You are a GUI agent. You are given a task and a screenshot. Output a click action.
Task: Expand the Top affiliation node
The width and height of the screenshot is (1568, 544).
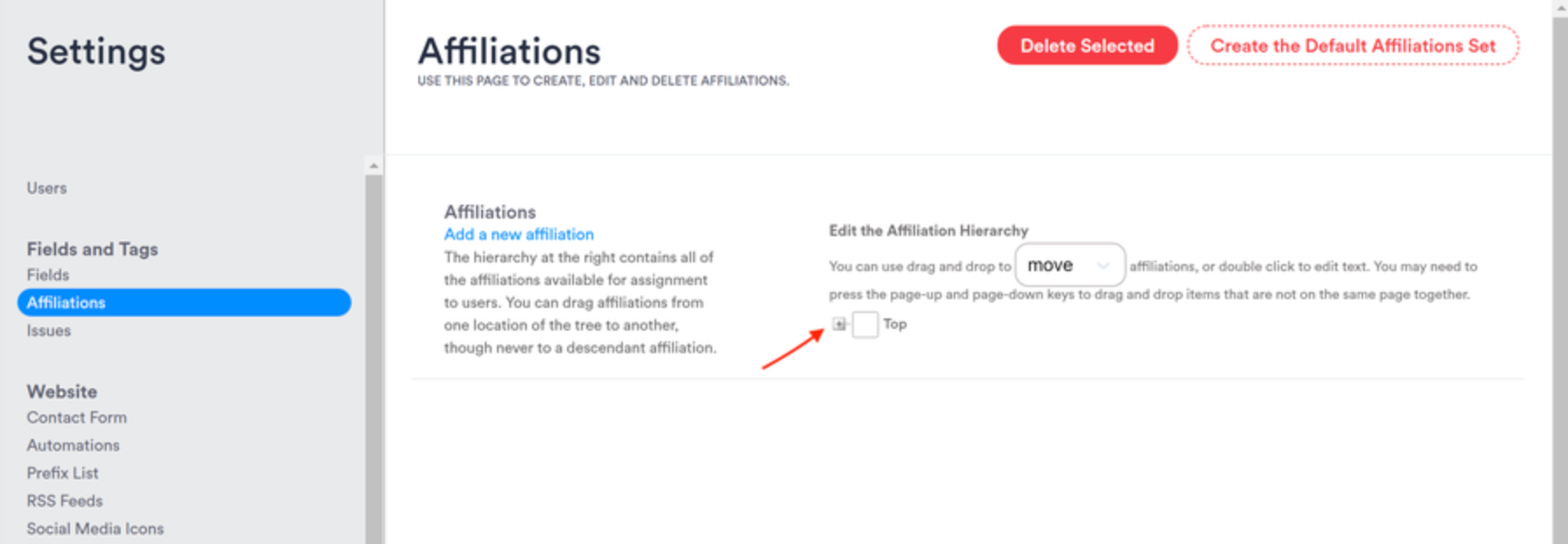[x=841, y=324]
